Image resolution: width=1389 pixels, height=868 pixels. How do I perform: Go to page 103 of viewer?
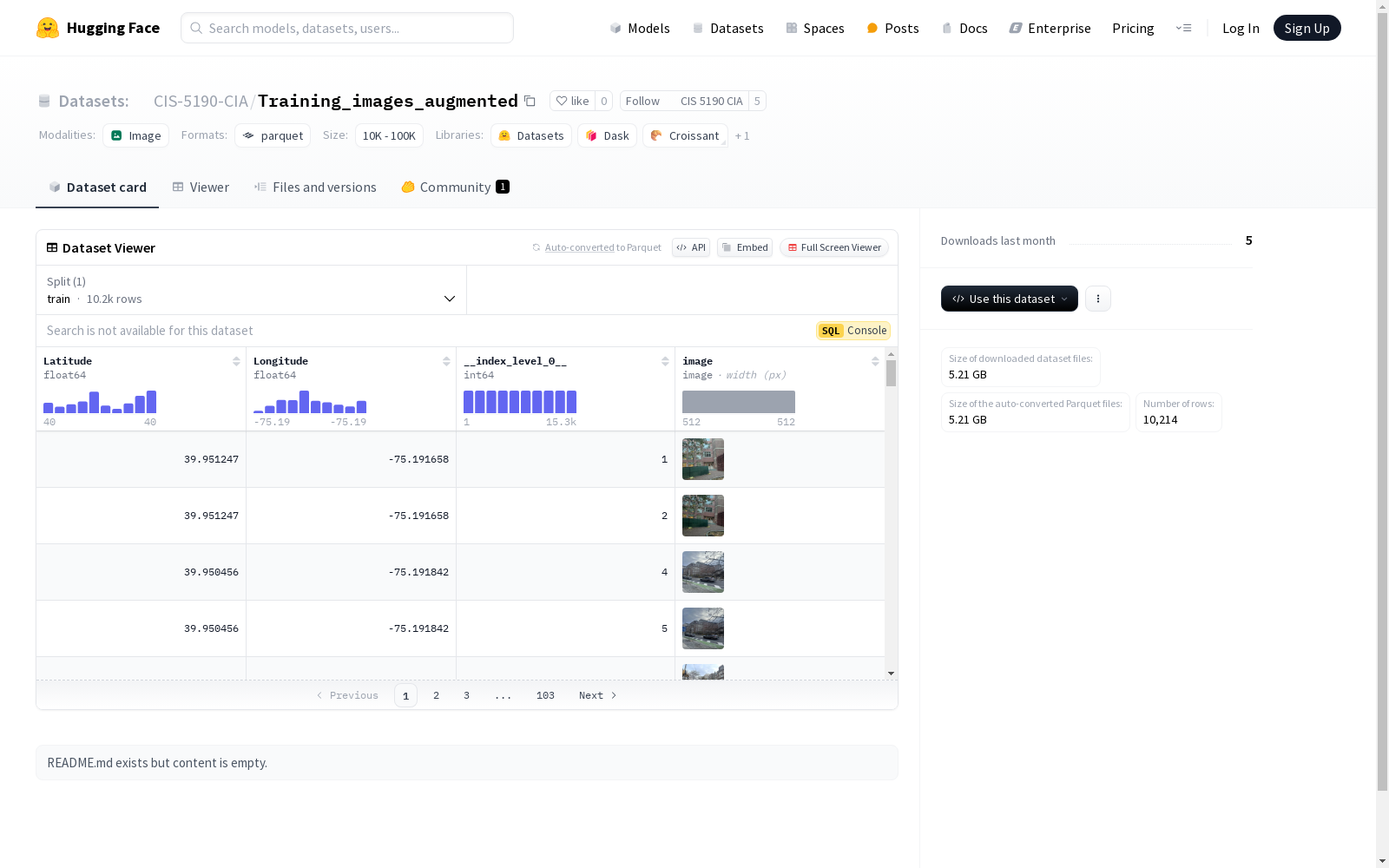545,695
